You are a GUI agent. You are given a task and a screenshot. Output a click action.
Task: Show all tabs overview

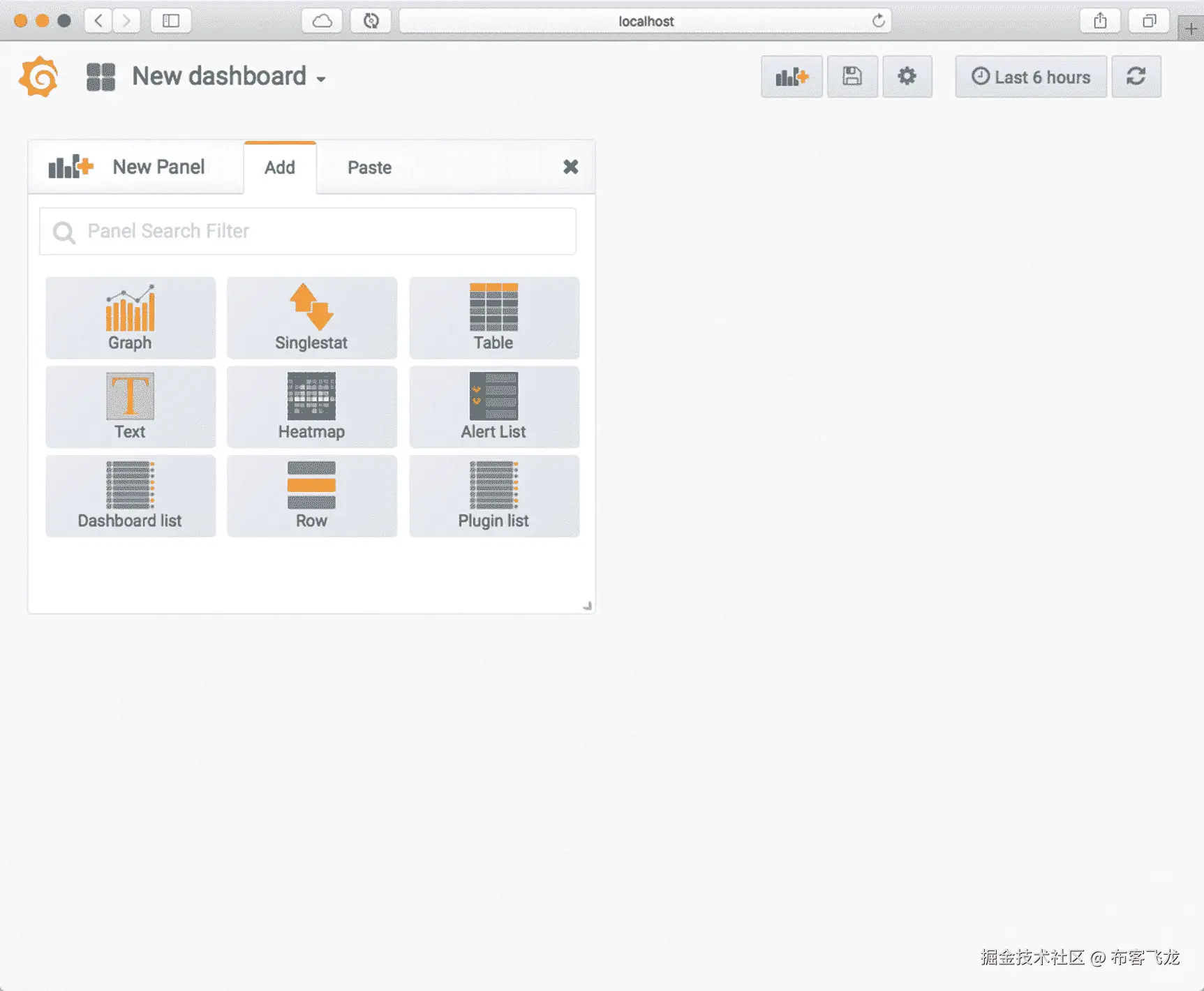tap(1149, 21)
